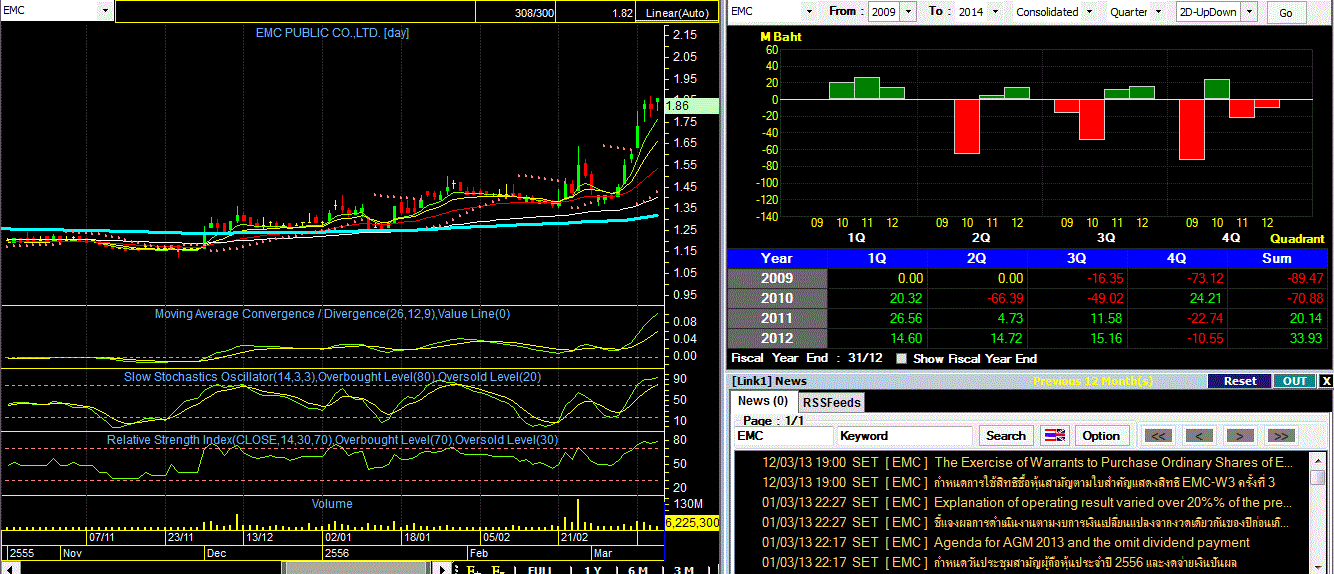1334x574 pixels.
Task: Jump to last news page with >> button
Action: 1281,436
